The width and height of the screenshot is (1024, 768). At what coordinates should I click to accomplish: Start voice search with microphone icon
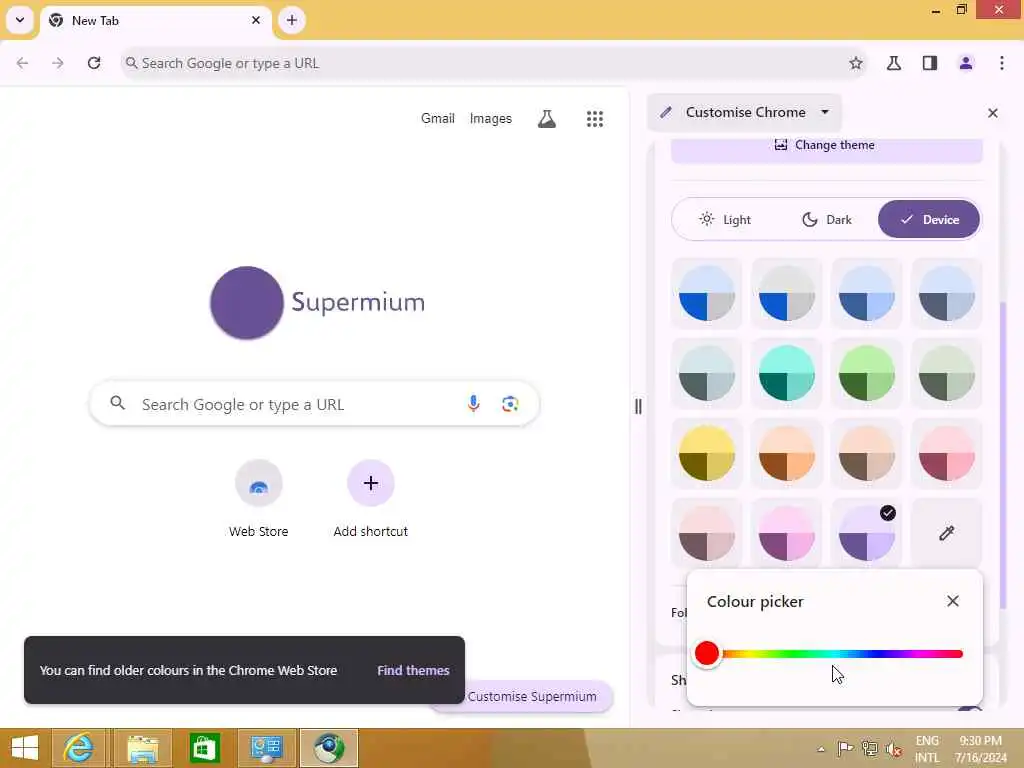[x=473, y=404]
